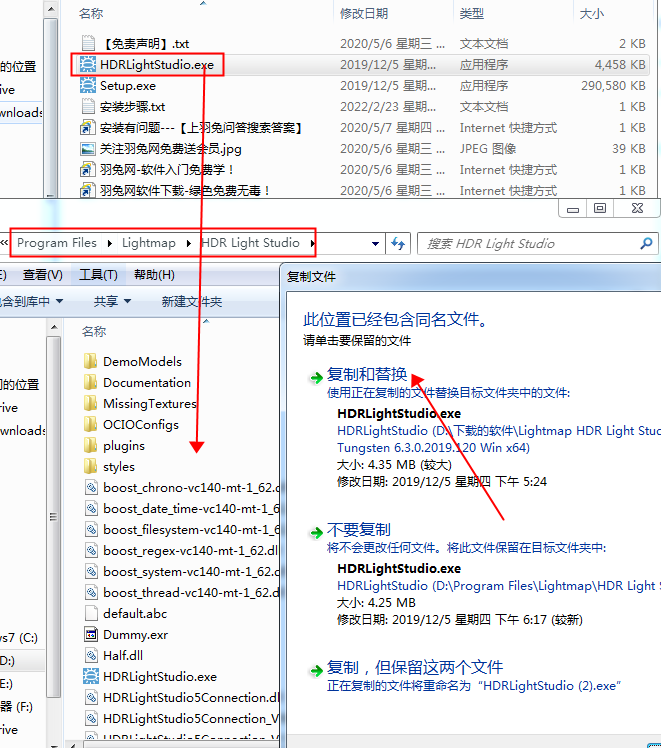
Task: Click scroll-up arrow of upper navigation pane
Action: 51,9
